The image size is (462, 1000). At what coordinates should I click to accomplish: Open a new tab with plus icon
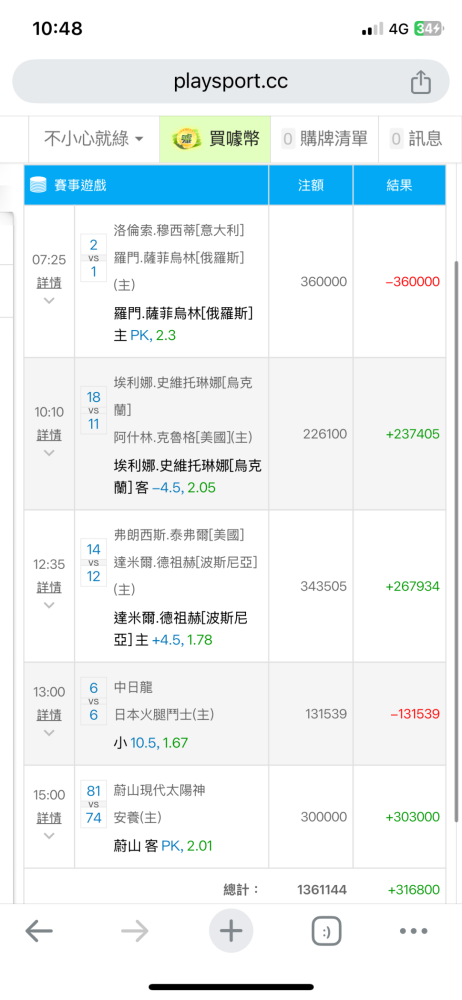[x=230, y=931]
